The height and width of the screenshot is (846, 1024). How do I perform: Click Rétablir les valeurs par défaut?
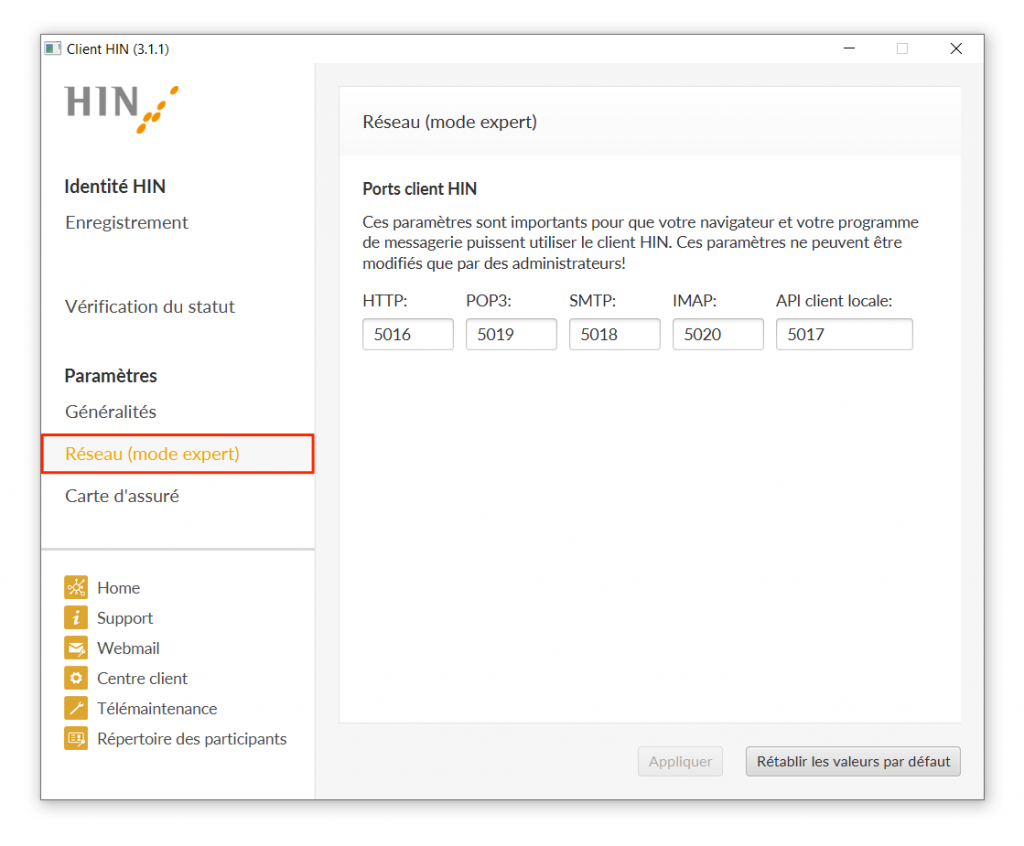pyautogui.click(x=853, y=762)
